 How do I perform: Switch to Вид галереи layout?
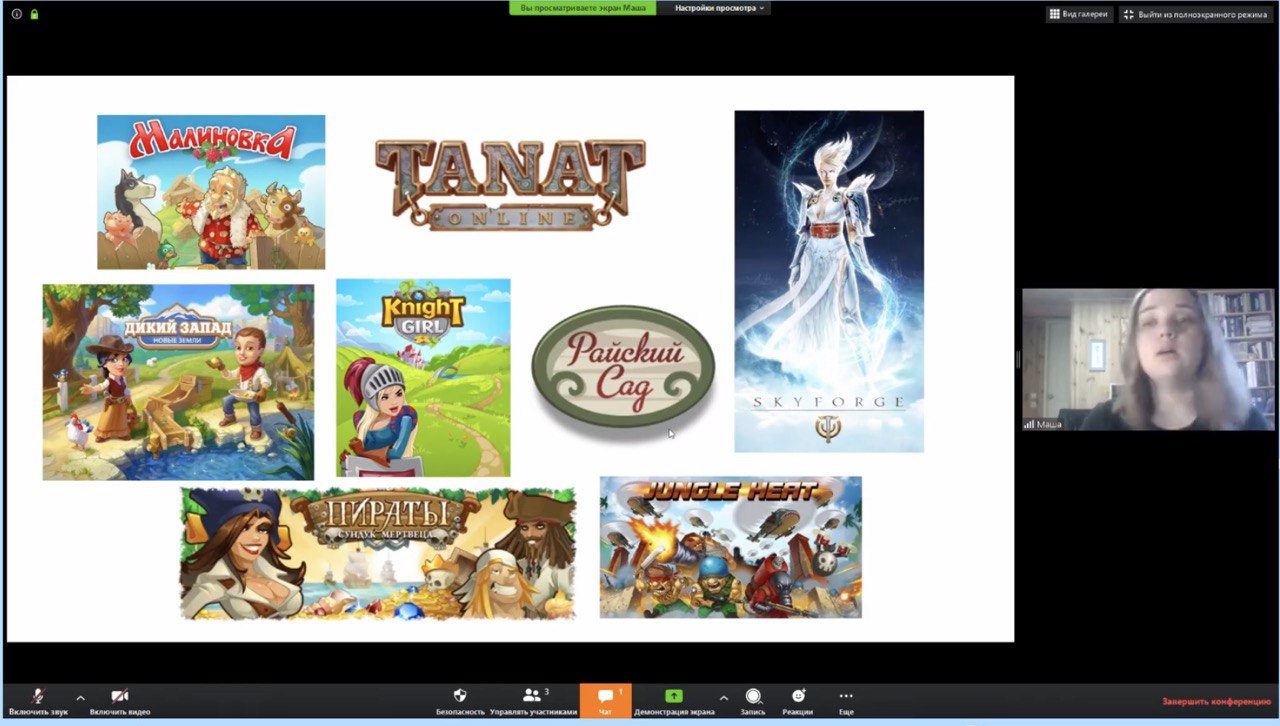1079,14
